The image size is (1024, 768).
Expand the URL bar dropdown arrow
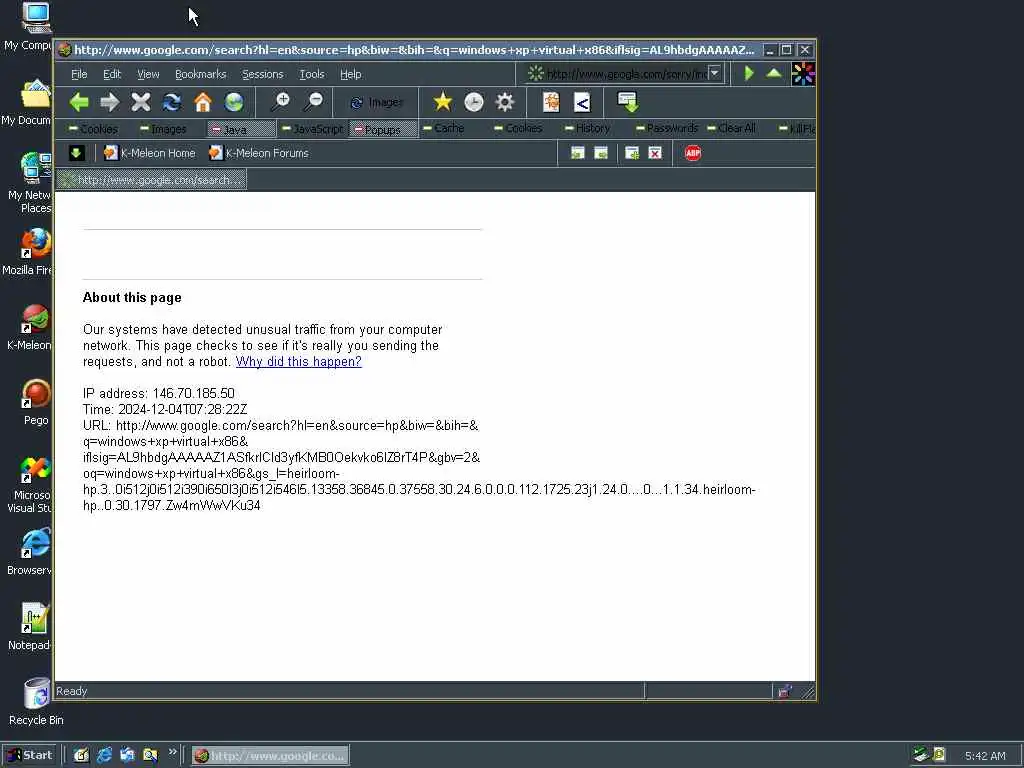tap(715, 73)
